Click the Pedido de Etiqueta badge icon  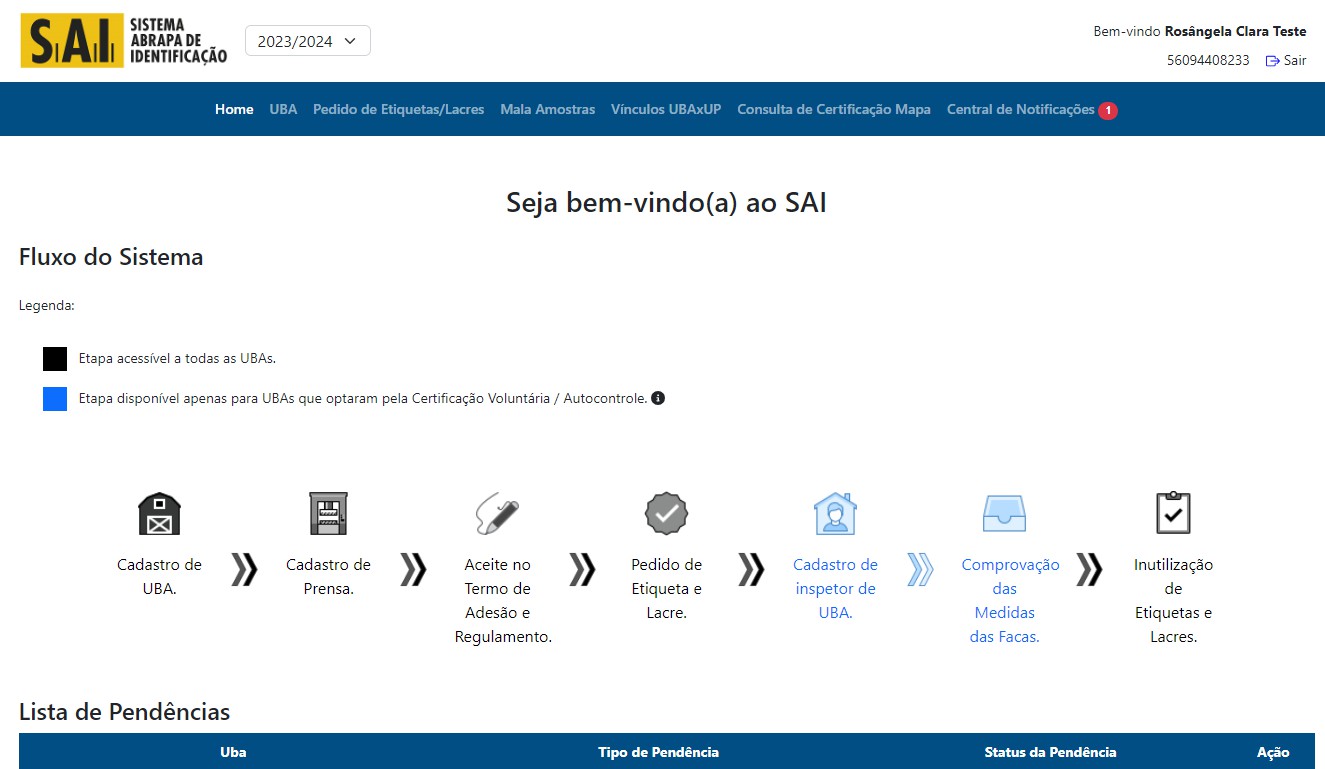tap(666, 514)
